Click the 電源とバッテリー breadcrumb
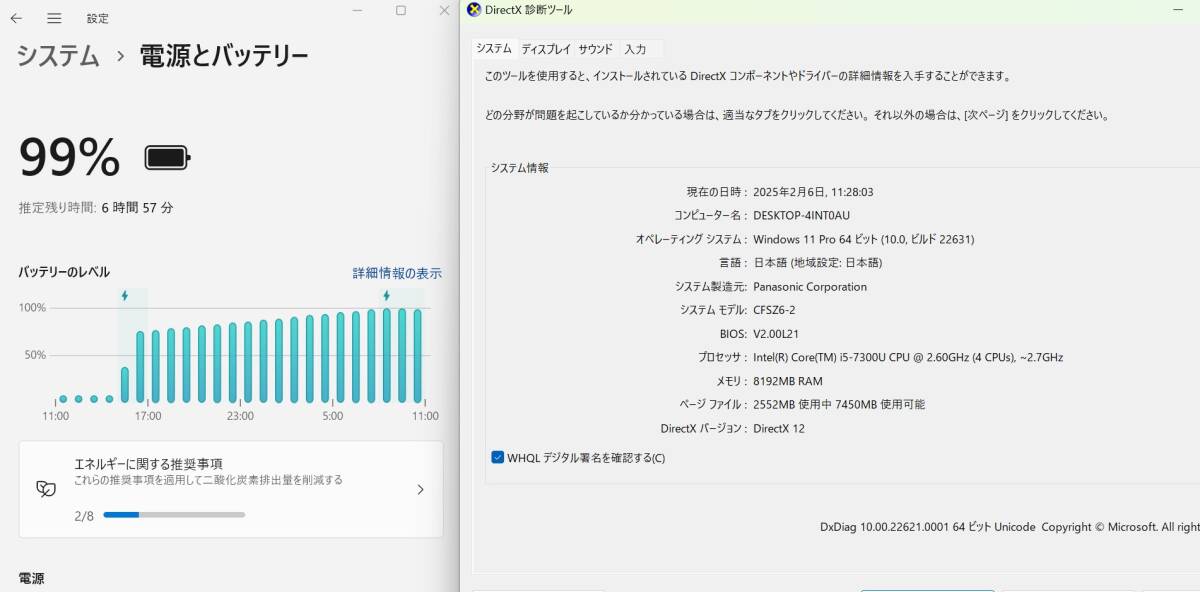Viewport: 1200px width, 592px height. point(230,57)
